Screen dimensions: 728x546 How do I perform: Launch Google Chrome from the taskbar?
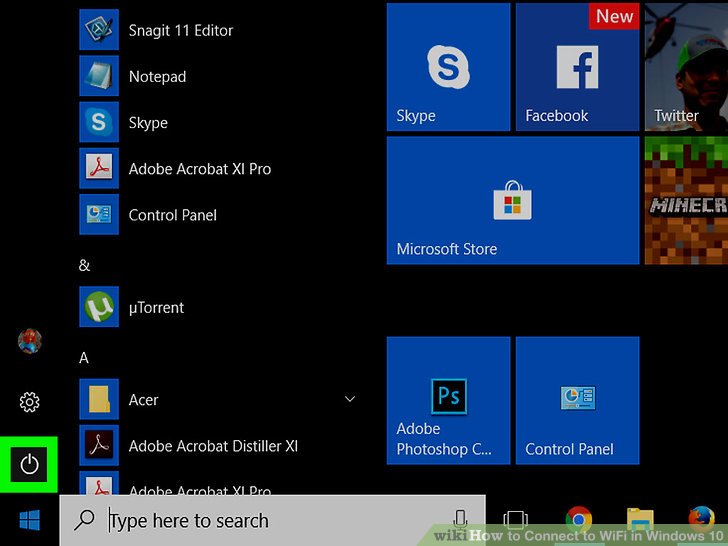pyautogui.click(x=578, y=519)
